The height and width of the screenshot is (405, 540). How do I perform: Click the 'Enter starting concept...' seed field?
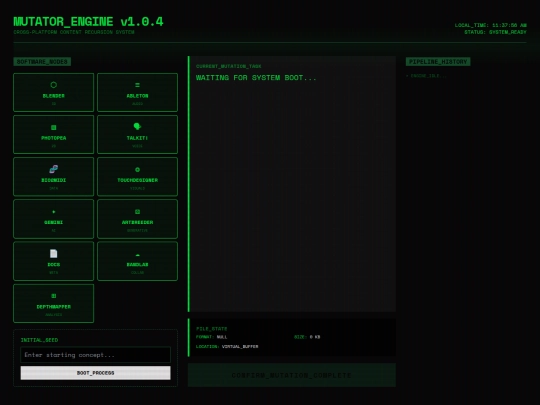coord(95,355)
